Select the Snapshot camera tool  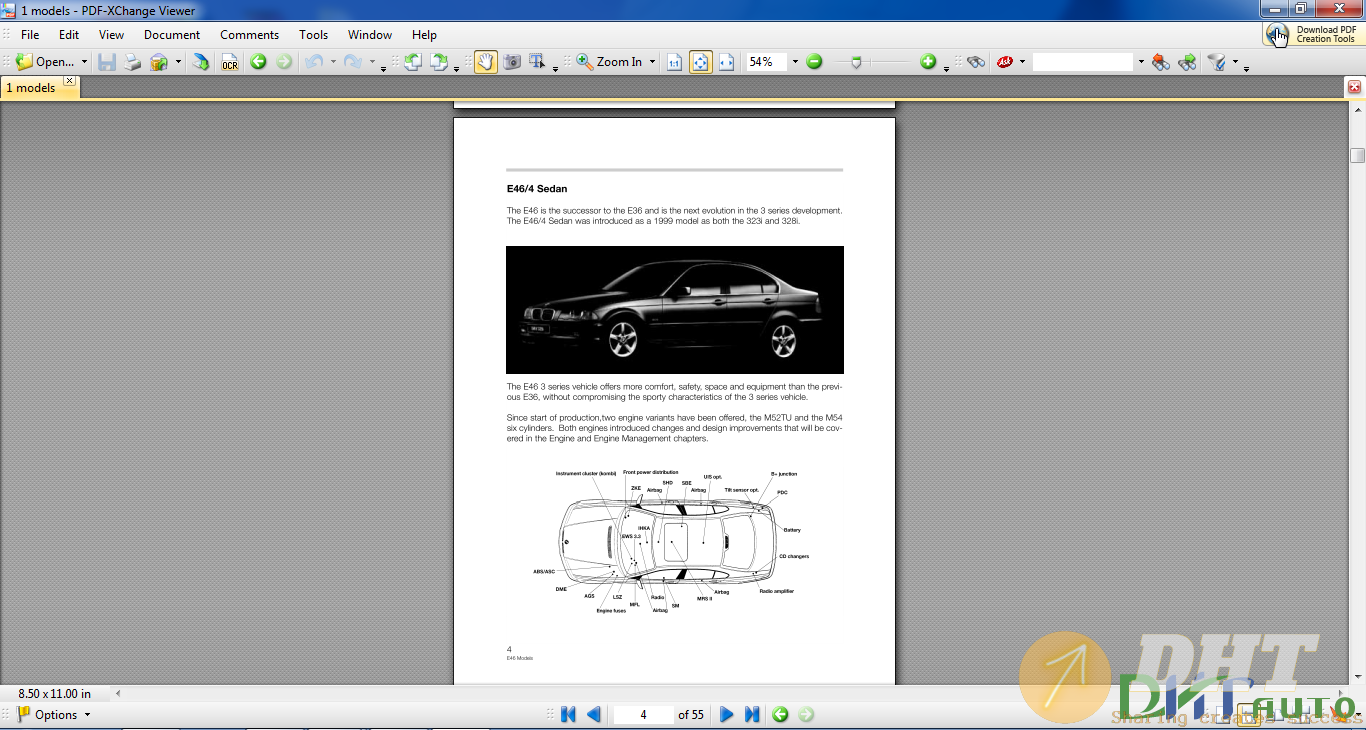512,62
